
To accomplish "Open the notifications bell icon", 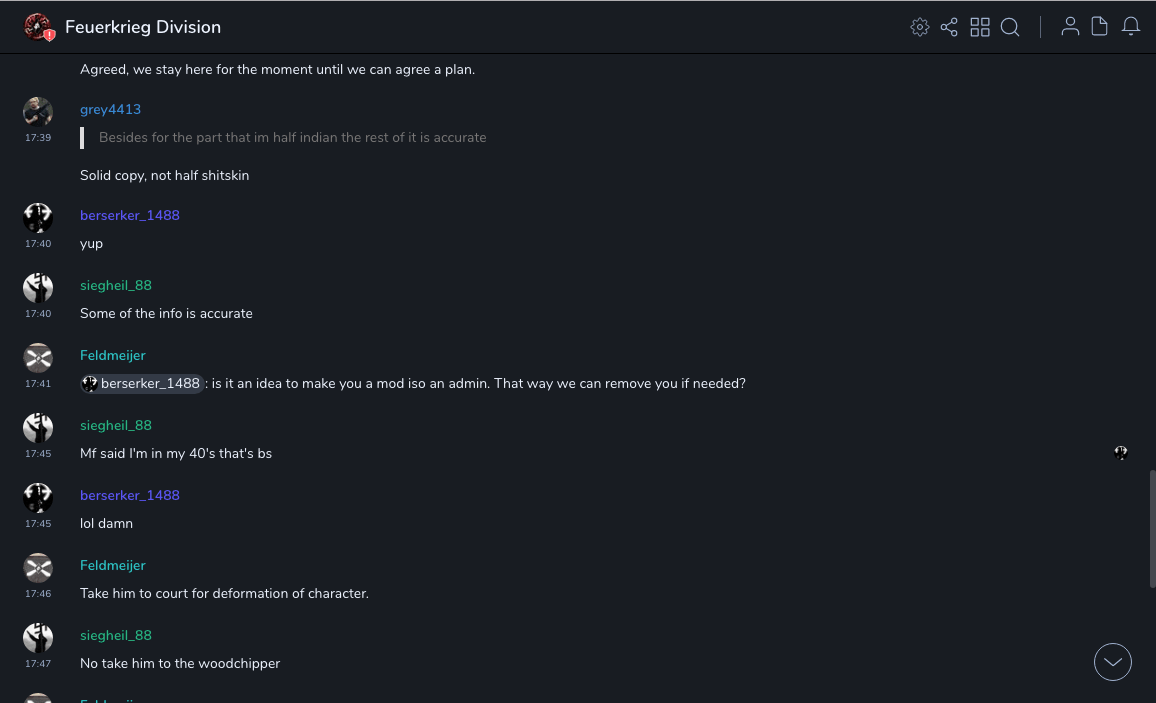I will point(1131,27).
